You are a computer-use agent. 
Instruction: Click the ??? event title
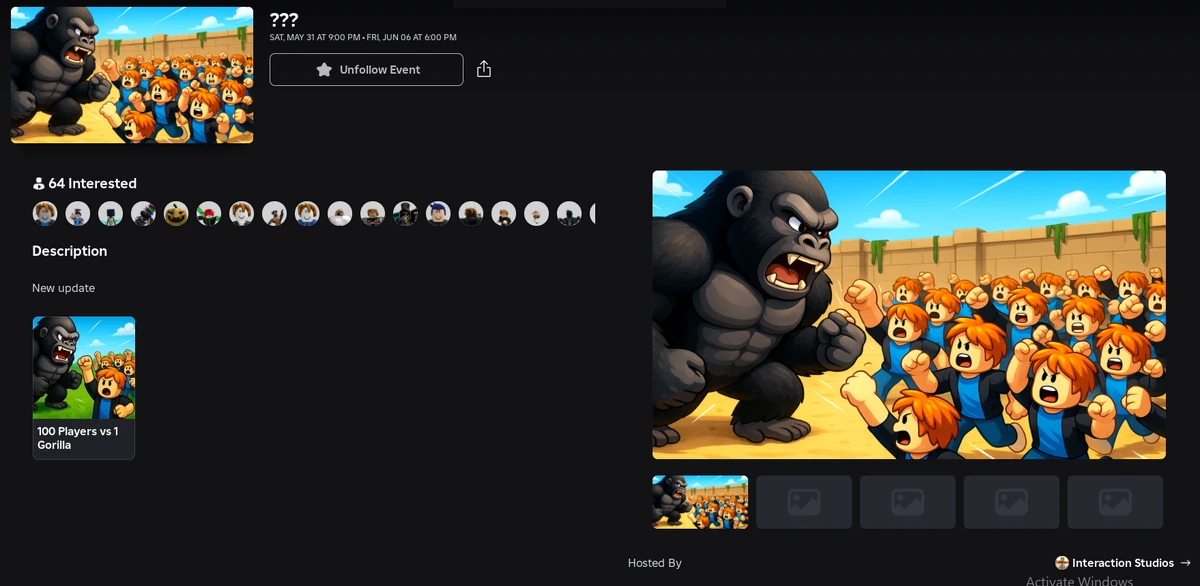pyautogui.click(x=283, y=18)
